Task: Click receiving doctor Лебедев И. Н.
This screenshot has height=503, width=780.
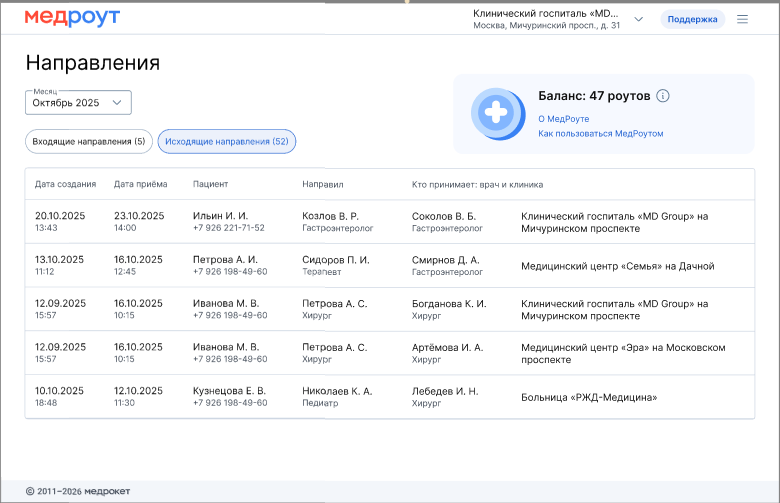Action: [x=445, y=392]
